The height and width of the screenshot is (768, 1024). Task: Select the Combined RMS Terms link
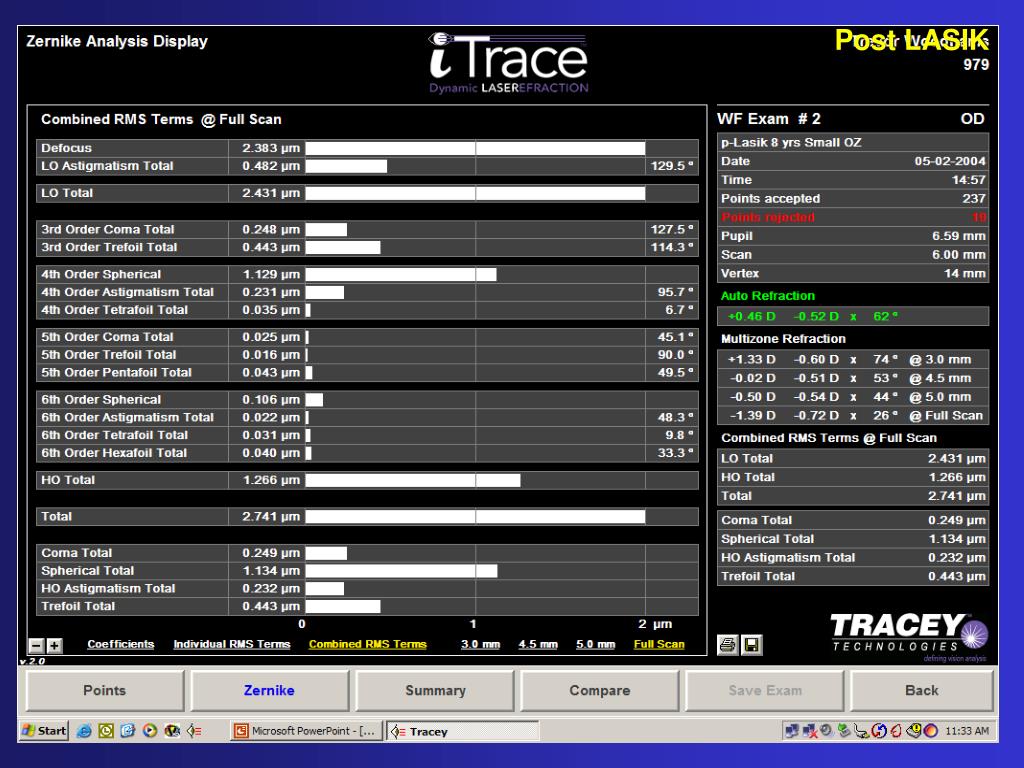[x=368, y=644]
